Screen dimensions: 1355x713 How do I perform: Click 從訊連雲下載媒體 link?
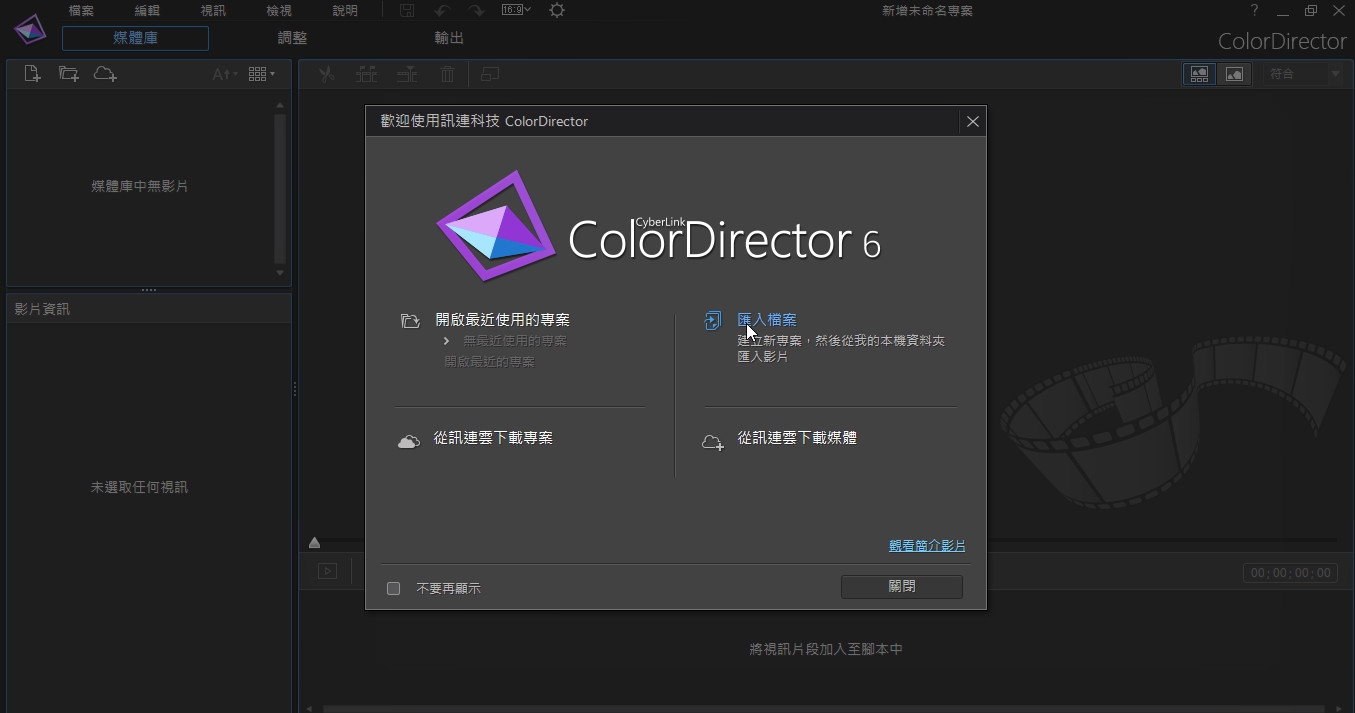click(x=797, y=438)
